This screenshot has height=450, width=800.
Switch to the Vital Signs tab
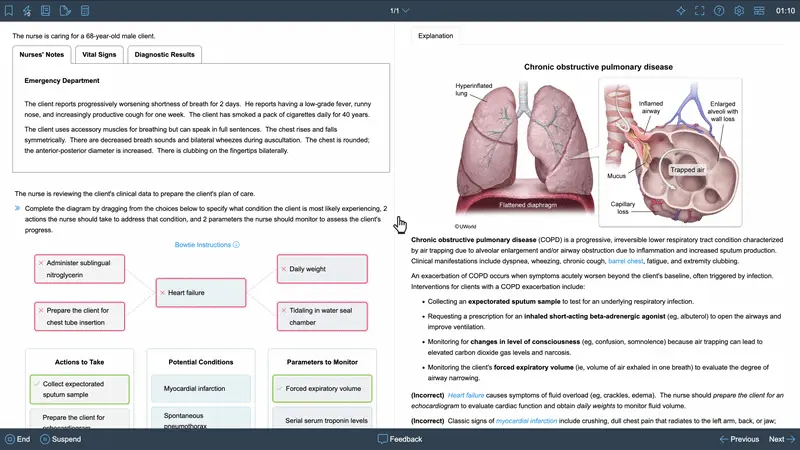[99, 55]
